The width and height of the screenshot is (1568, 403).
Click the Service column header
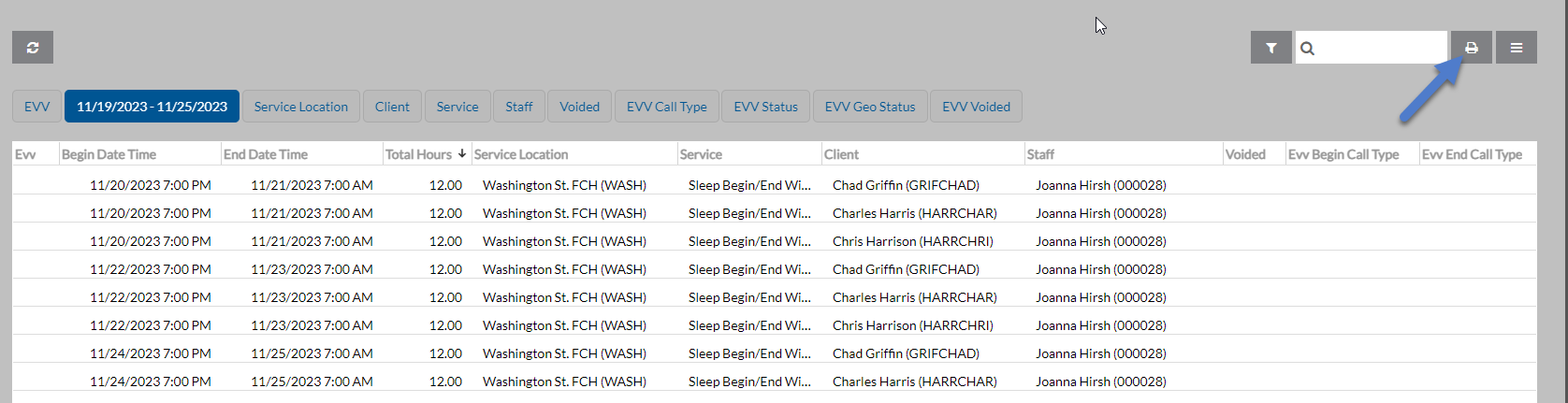pos(701,154)
